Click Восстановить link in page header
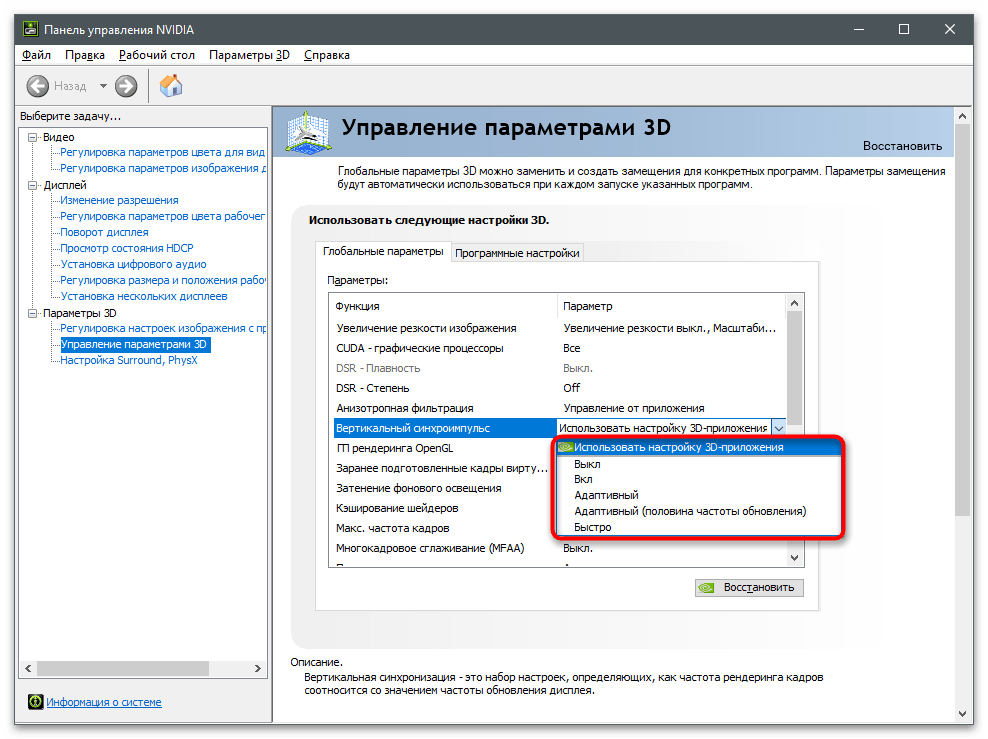The width and height of the screenshot is (988, 739). point(902,146)
